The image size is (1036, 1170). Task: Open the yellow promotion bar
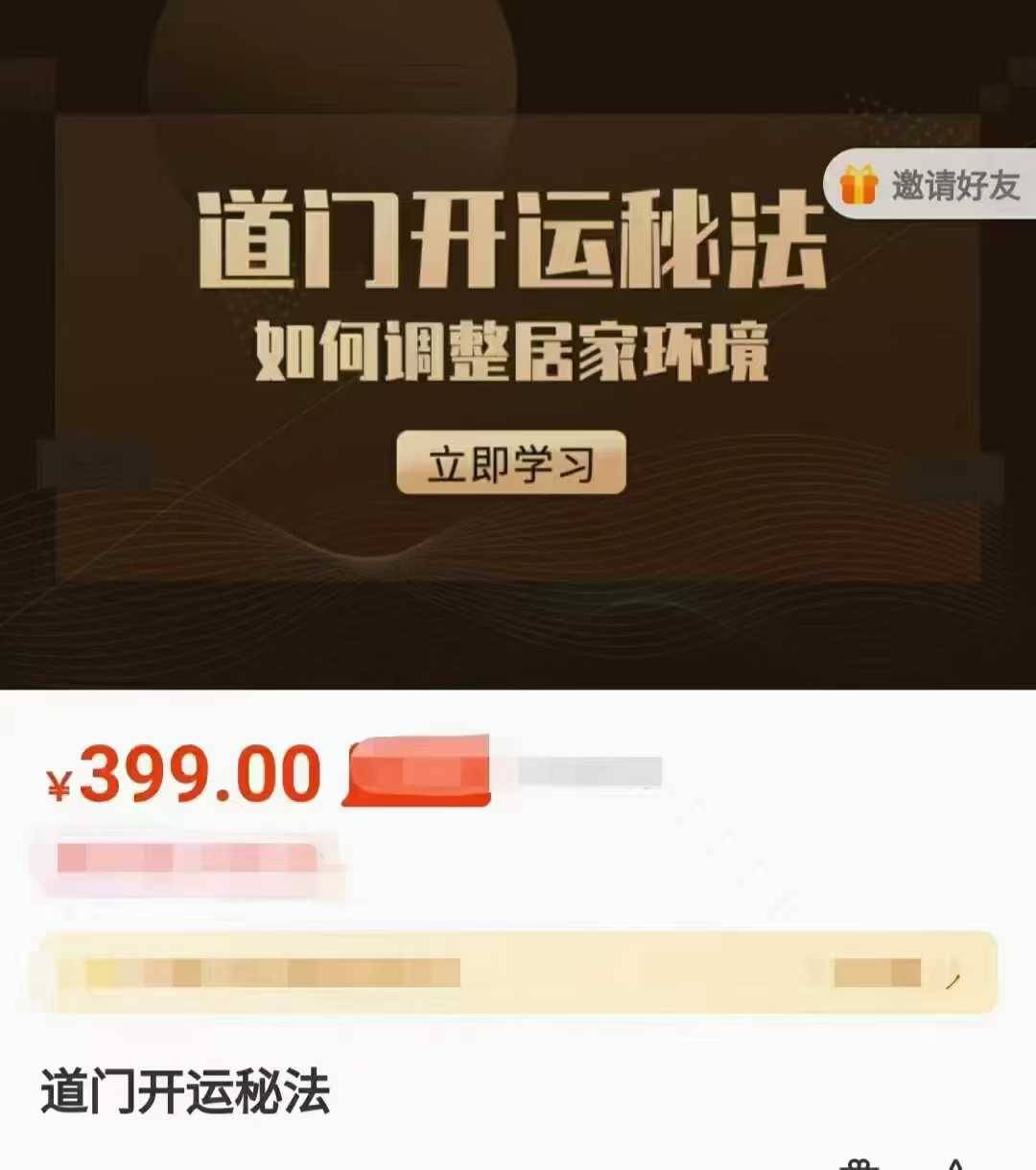tap(514, 972)
